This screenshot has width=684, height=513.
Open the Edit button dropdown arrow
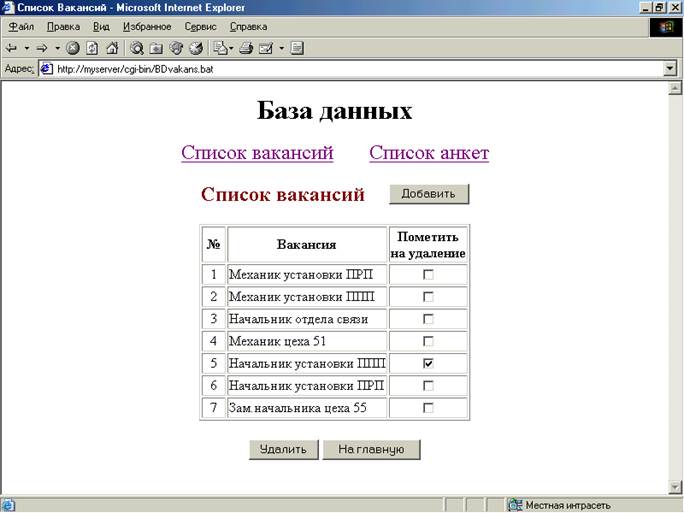pyautogui.click(x=281, y=48)
